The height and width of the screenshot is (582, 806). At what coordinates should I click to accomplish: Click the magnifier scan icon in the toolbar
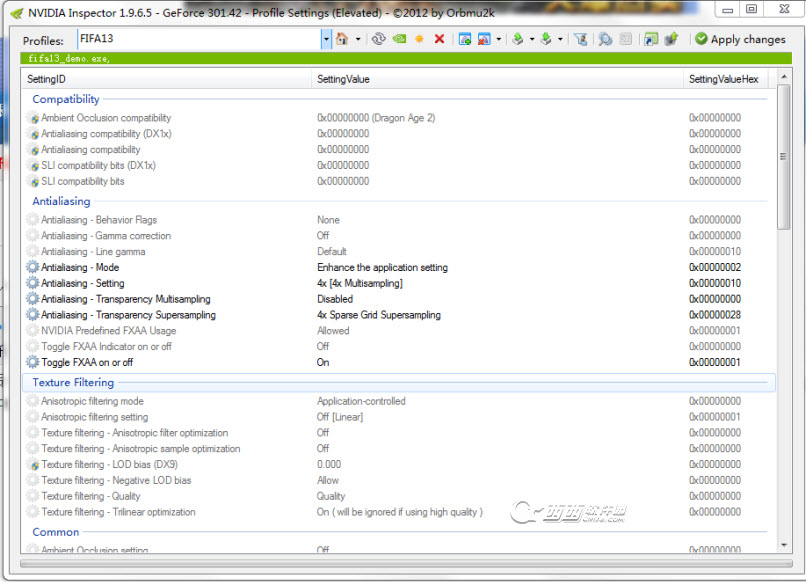coord(606,39)
